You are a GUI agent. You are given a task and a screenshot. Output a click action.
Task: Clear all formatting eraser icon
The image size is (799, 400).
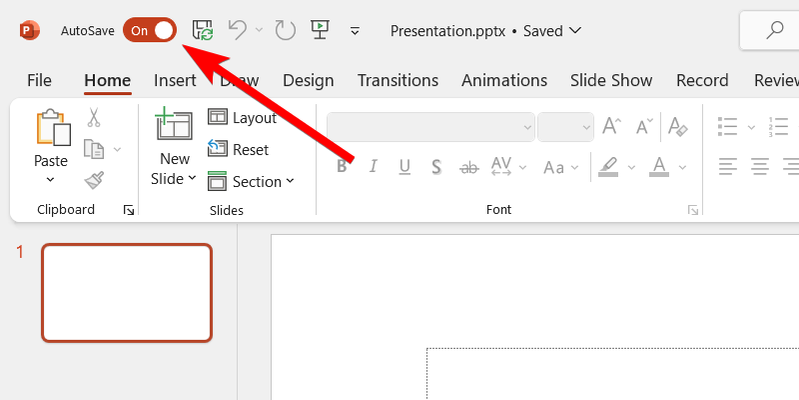click(678, 126)
